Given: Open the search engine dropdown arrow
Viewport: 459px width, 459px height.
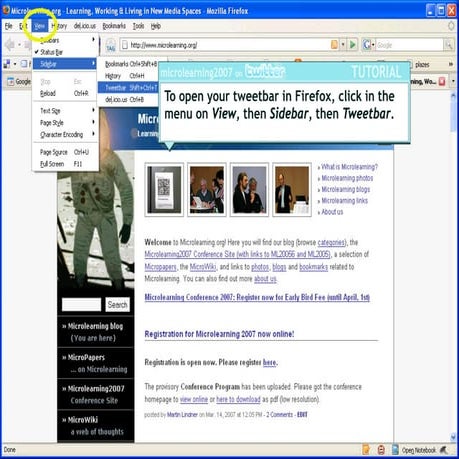Looking at the screenshot, I should click(x=373, y=45).
